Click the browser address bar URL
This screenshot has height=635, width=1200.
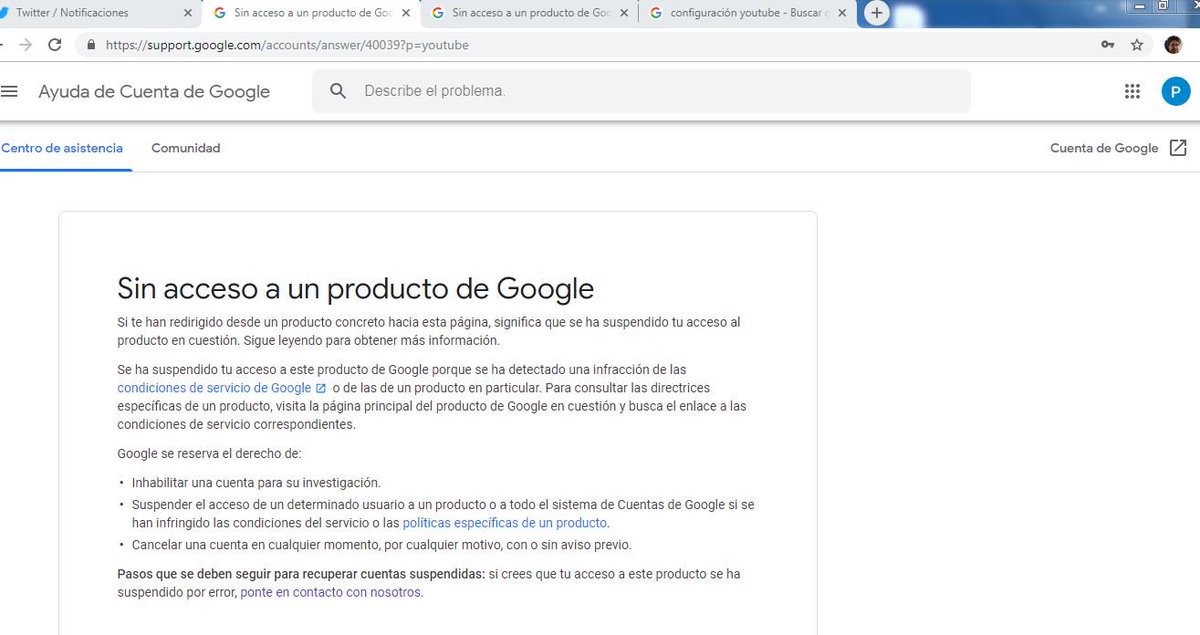286,45
